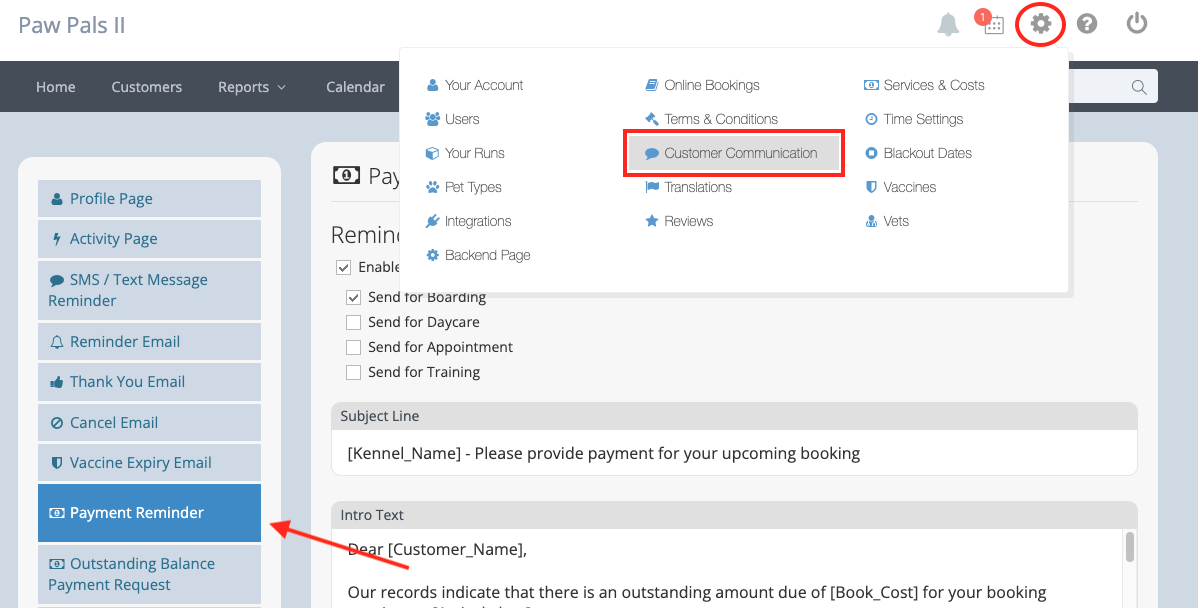Click the money icon beside Services & Costs
This screenshot has height=608, width=1198.
[871, 85]
